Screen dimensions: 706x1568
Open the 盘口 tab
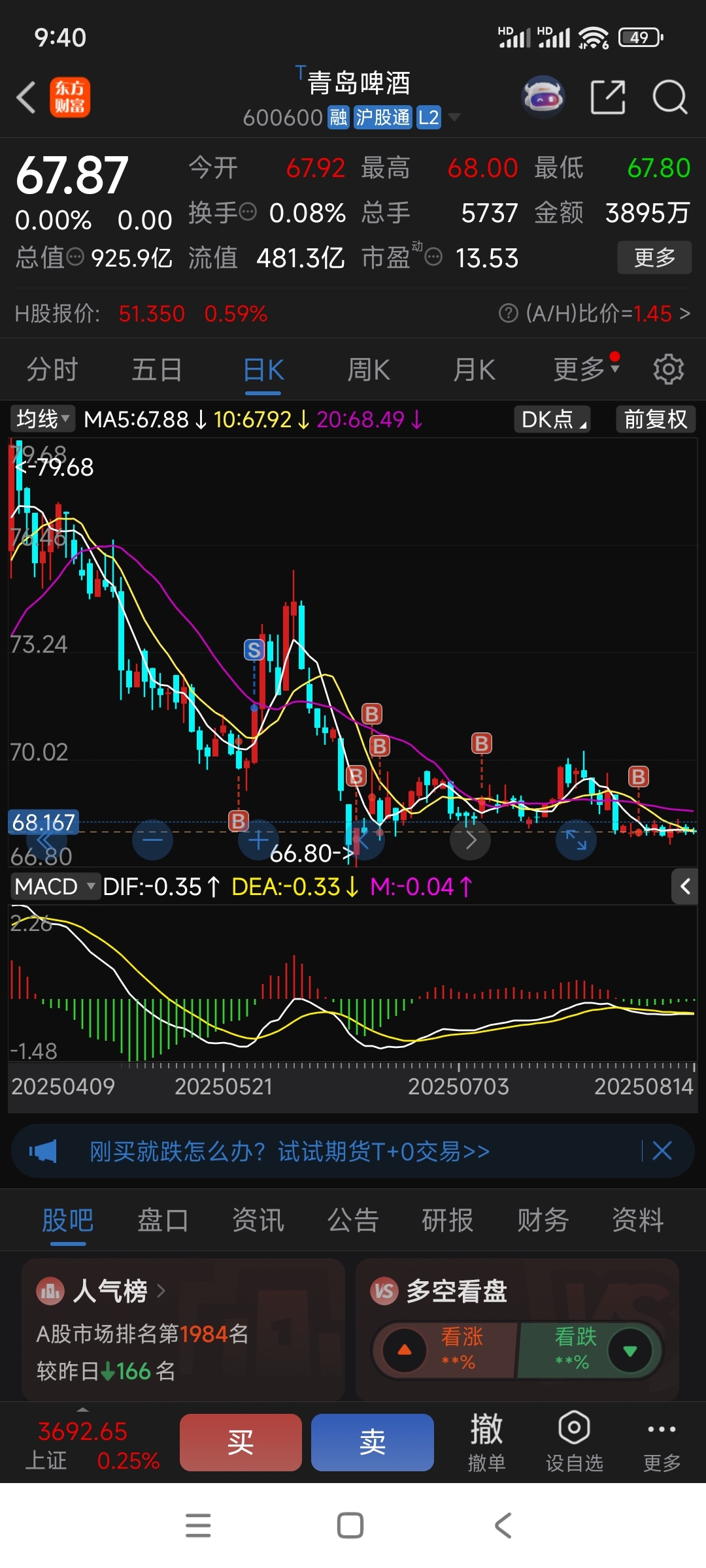(x=163, y=1220)
